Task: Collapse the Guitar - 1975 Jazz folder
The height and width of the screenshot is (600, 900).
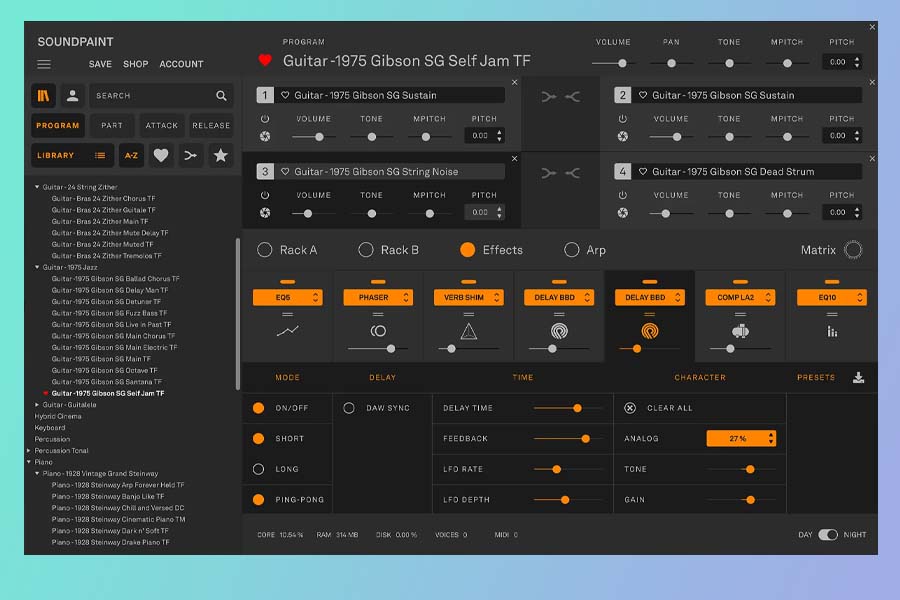Action: coord(37,267)
